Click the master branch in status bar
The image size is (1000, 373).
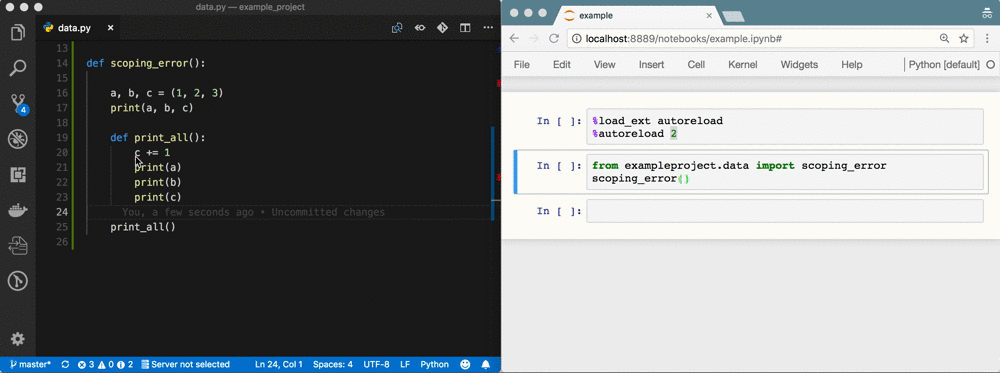click(x=31, y=365)
